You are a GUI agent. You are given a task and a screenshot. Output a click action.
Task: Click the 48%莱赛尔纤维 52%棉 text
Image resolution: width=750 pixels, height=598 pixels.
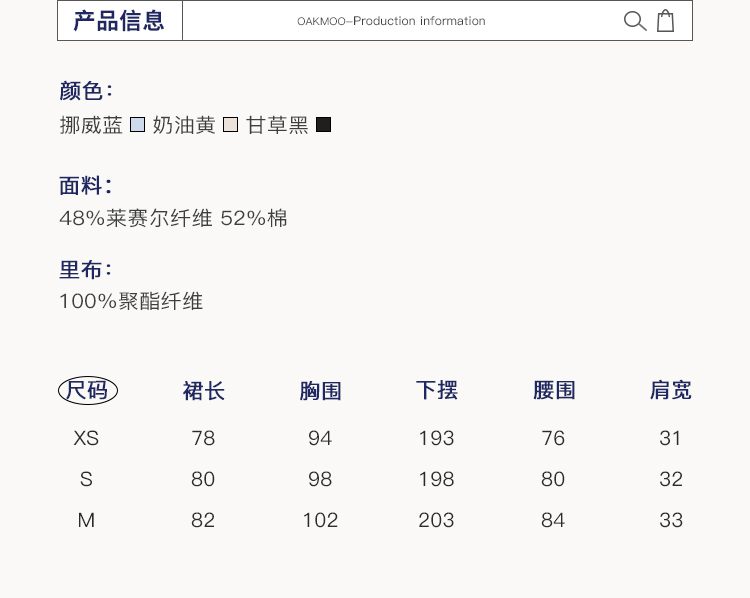click(x=173, y=218)
